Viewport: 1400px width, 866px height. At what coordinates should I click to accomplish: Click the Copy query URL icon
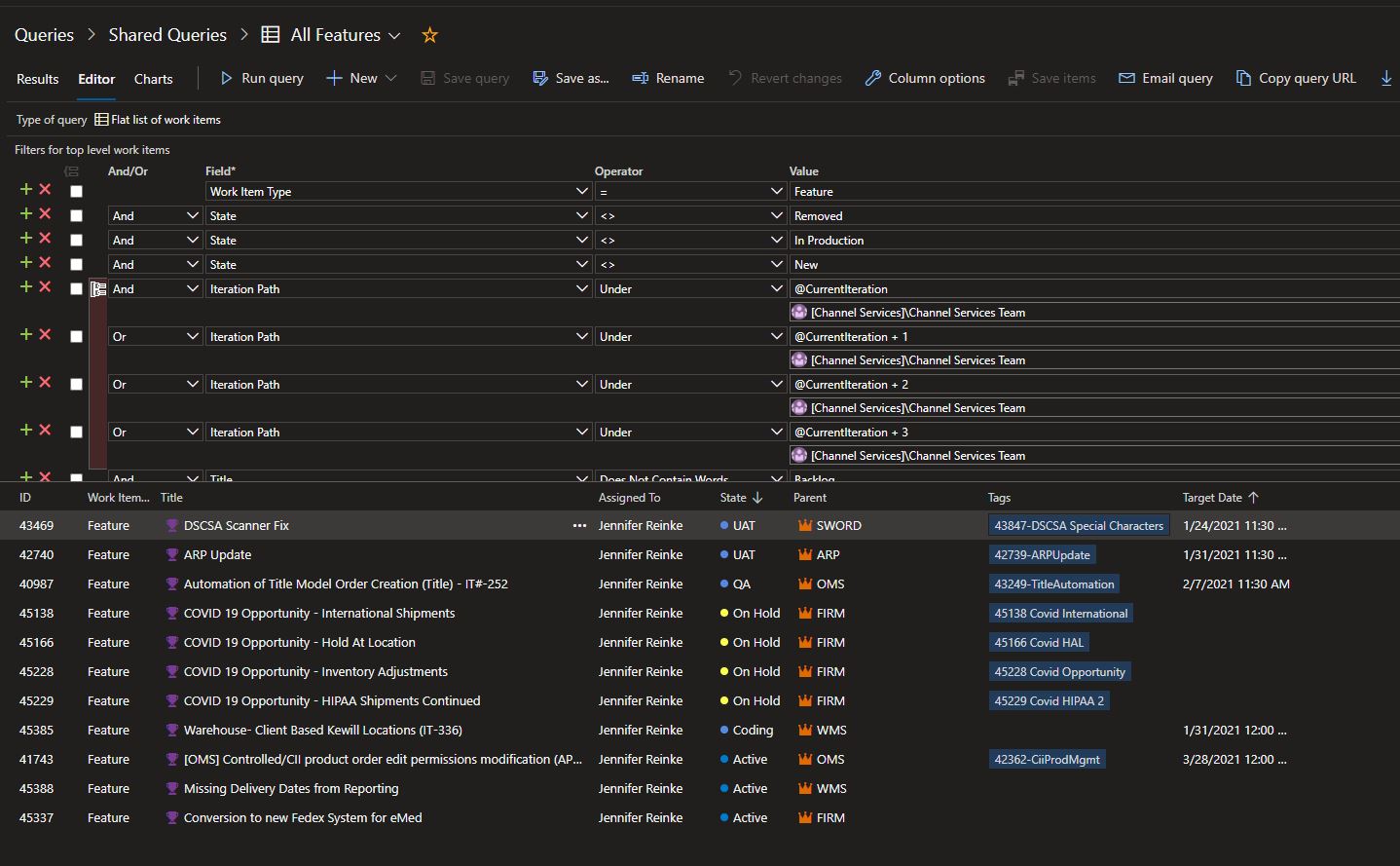click(1242, 78)
